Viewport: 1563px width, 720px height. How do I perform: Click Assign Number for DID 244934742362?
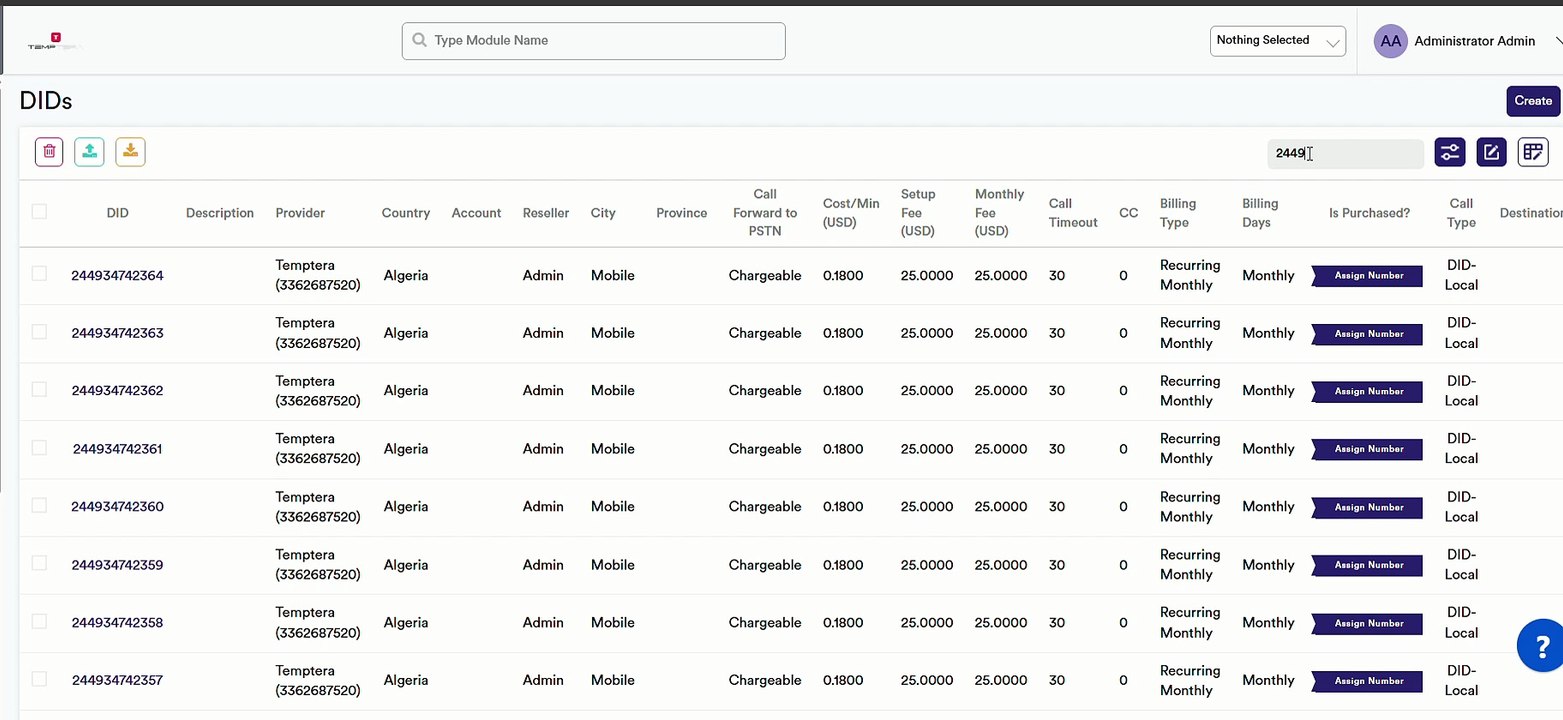point(1367,391)
